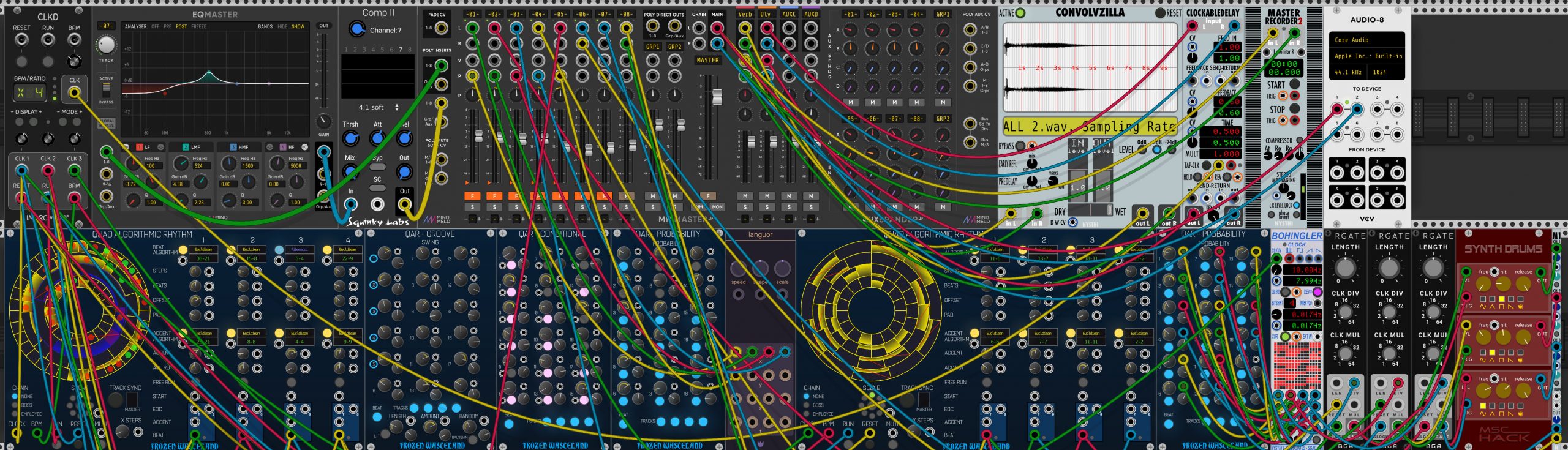
Task: Click the Languor speed knob
Action: pyautogui.click(x=738, y=268)
